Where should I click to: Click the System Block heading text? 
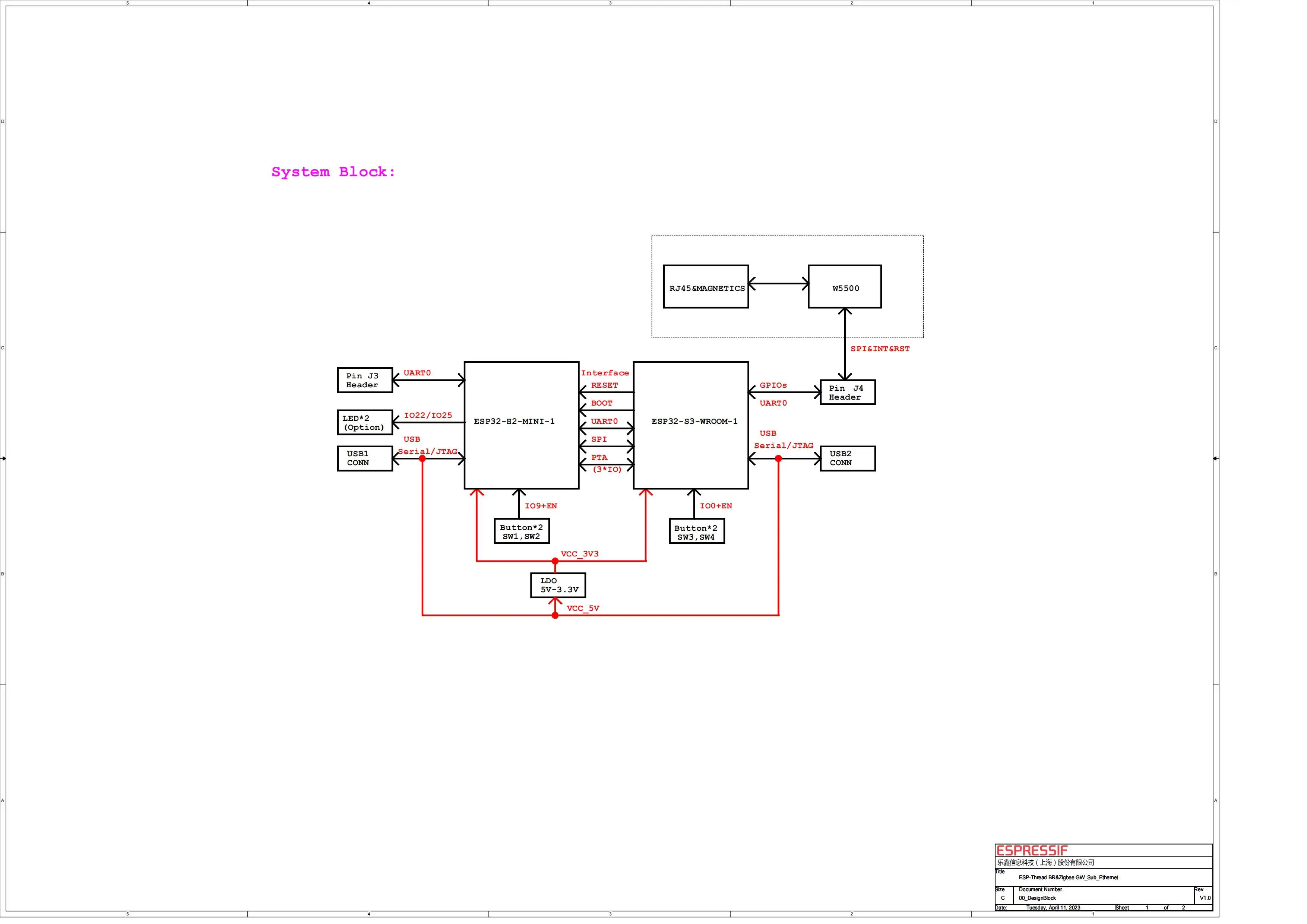(x=333, y=172)
